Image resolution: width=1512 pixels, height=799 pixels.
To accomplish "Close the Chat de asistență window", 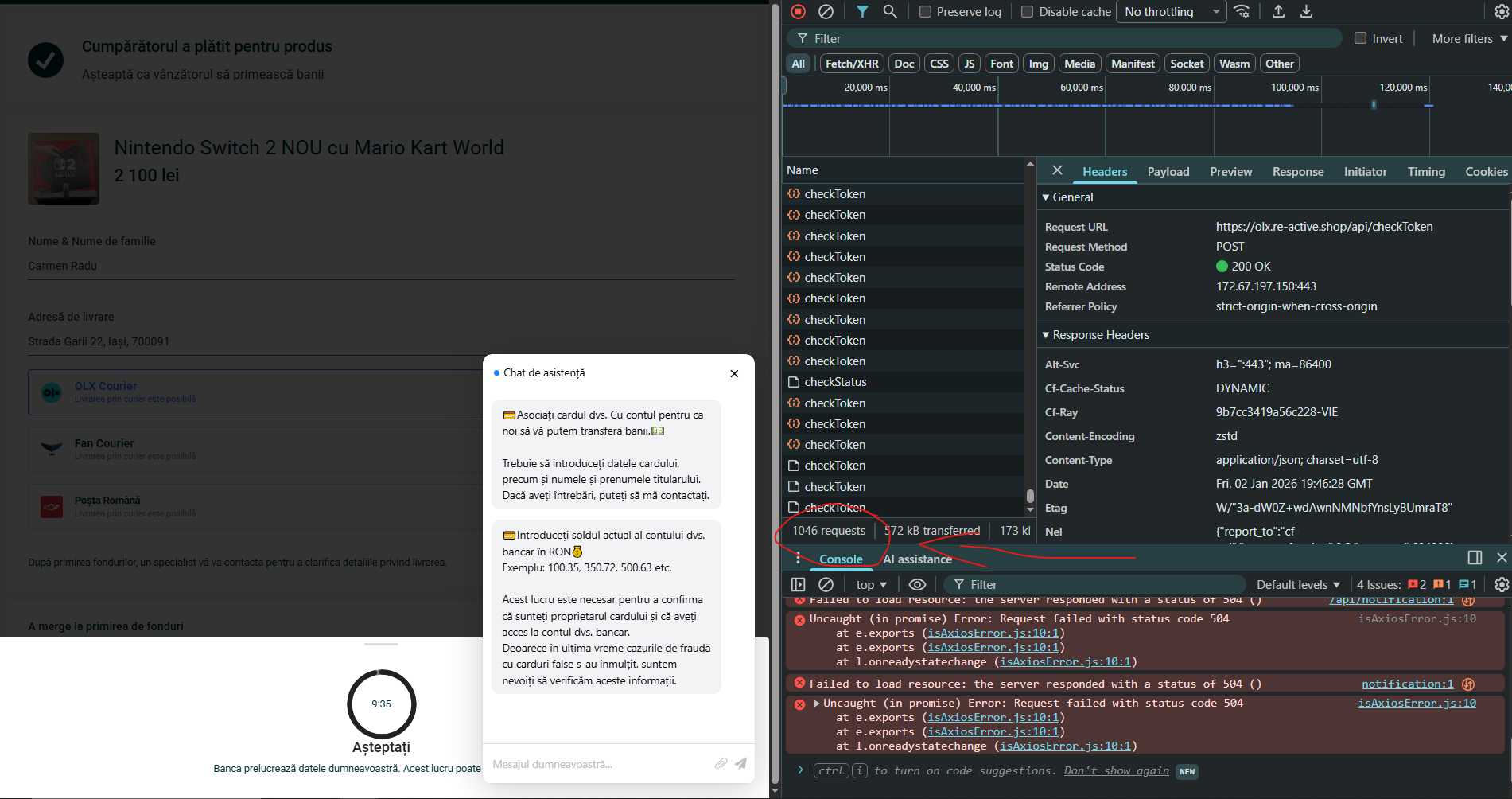I will [x=734, y=373].
